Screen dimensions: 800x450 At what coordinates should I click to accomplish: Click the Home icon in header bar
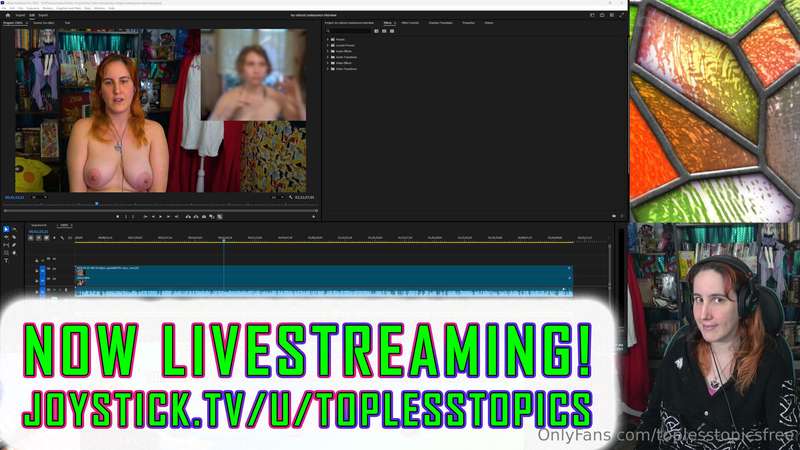point(8,15)
